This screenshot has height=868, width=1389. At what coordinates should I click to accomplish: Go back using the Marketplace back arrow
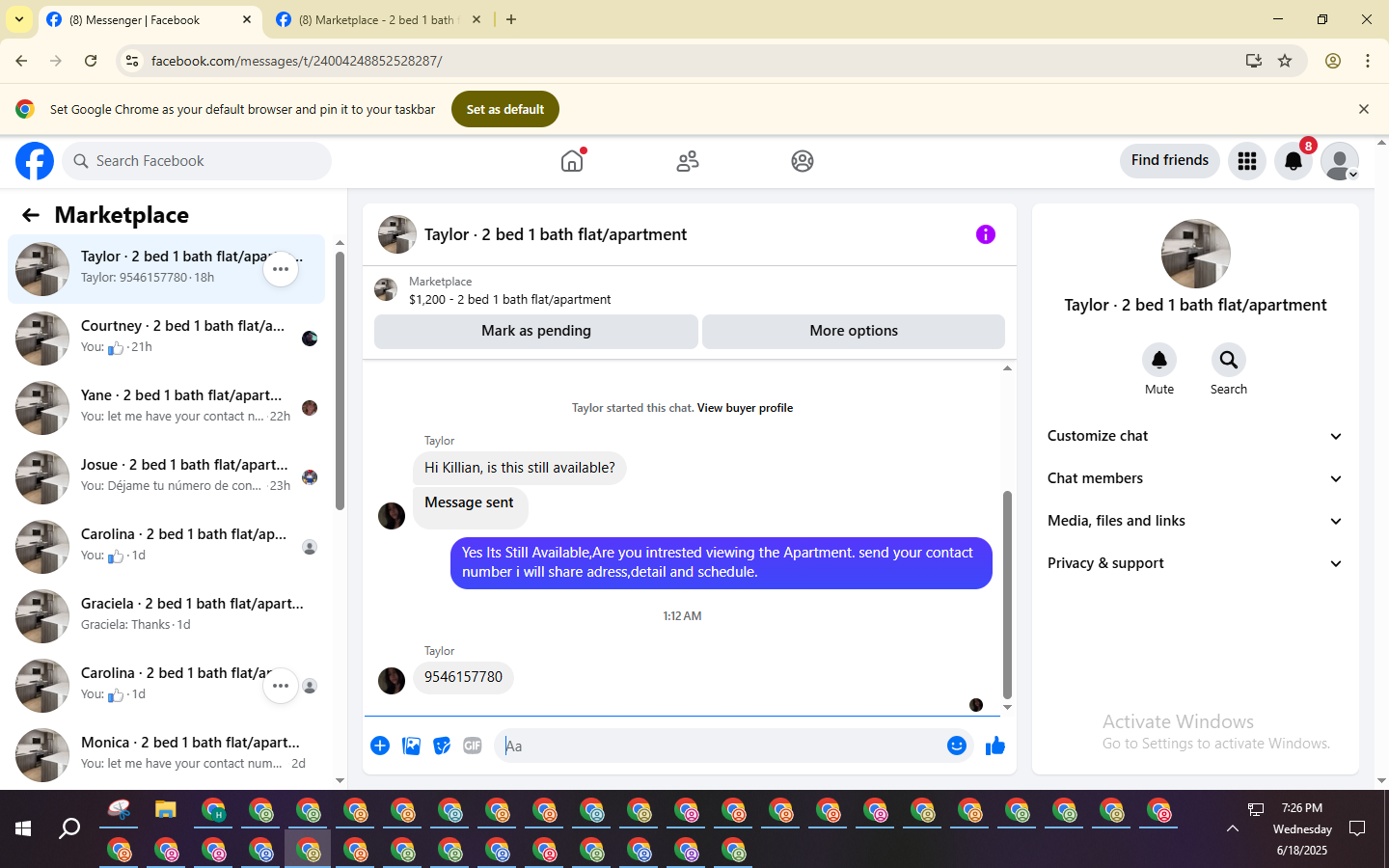(x=31, y=215)
